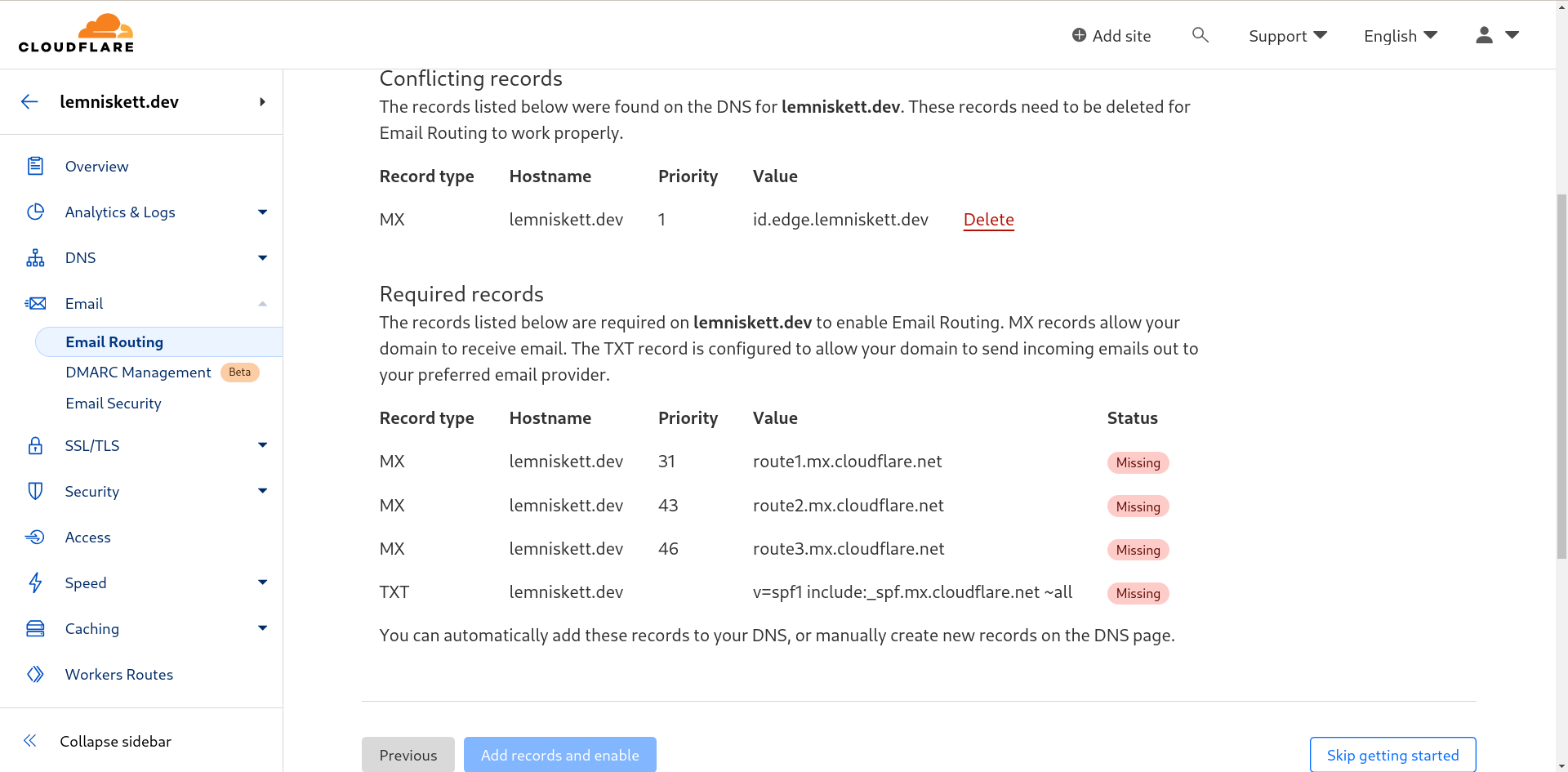The height and width of the screenshot is (772, 1568).
Task: Click the Email envelope icon
Action: point(35,303)
